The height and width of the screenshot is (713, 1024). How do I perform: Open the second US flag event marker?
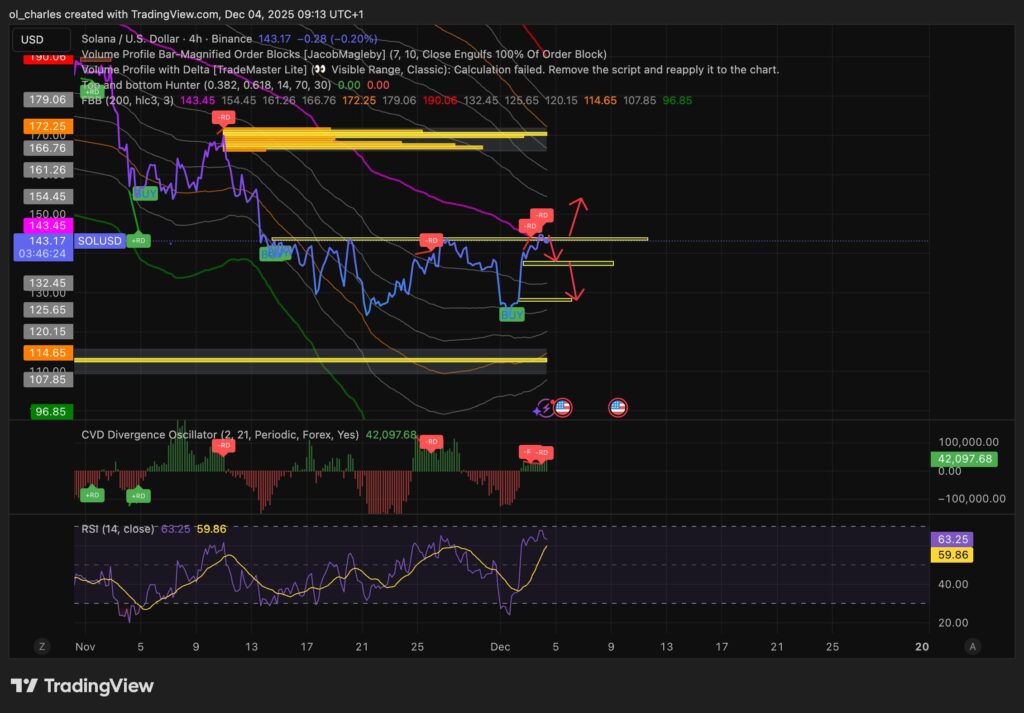(x=617, y=406)
